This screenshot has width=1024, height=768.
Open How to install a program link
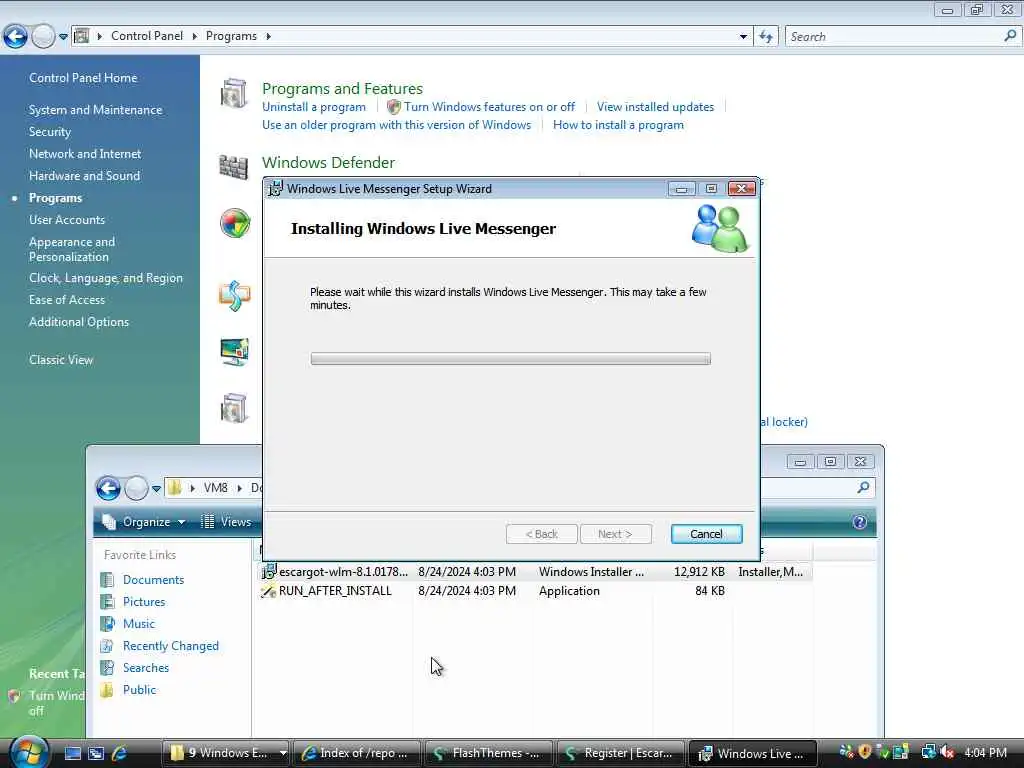click(x=618, y=125)
